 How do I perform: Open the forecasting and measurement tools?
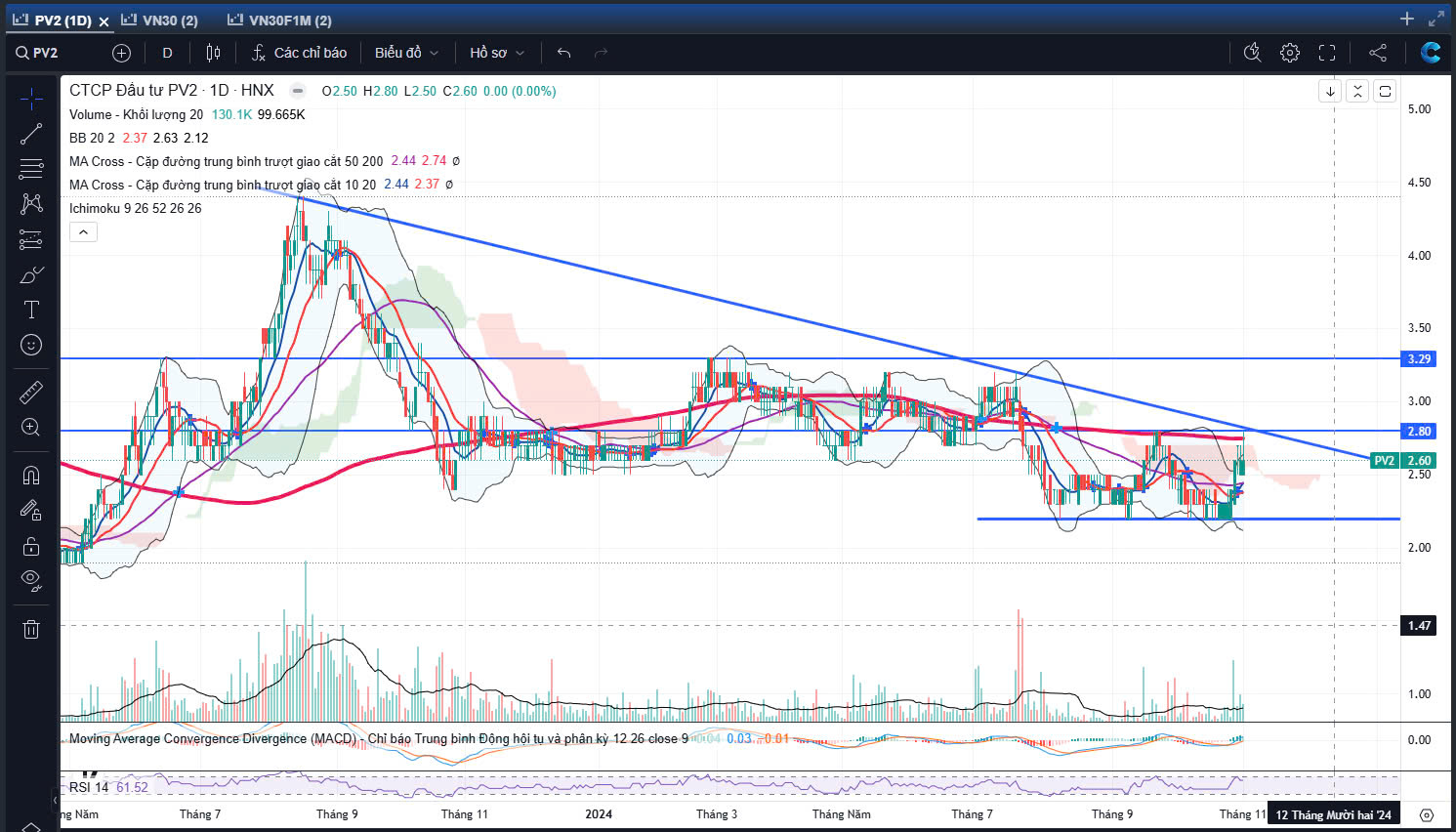(31, 239)
